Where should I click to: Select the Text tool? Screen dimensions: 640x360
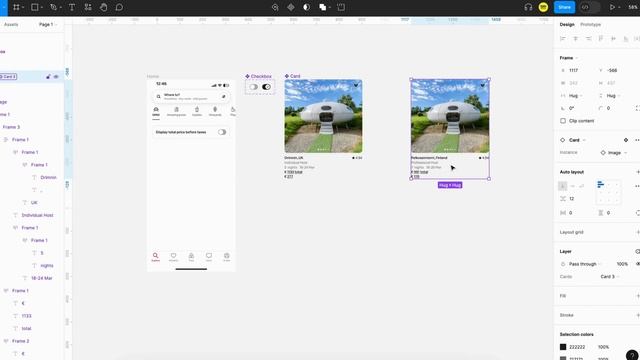pyautogui.click(x=72, y=7)
